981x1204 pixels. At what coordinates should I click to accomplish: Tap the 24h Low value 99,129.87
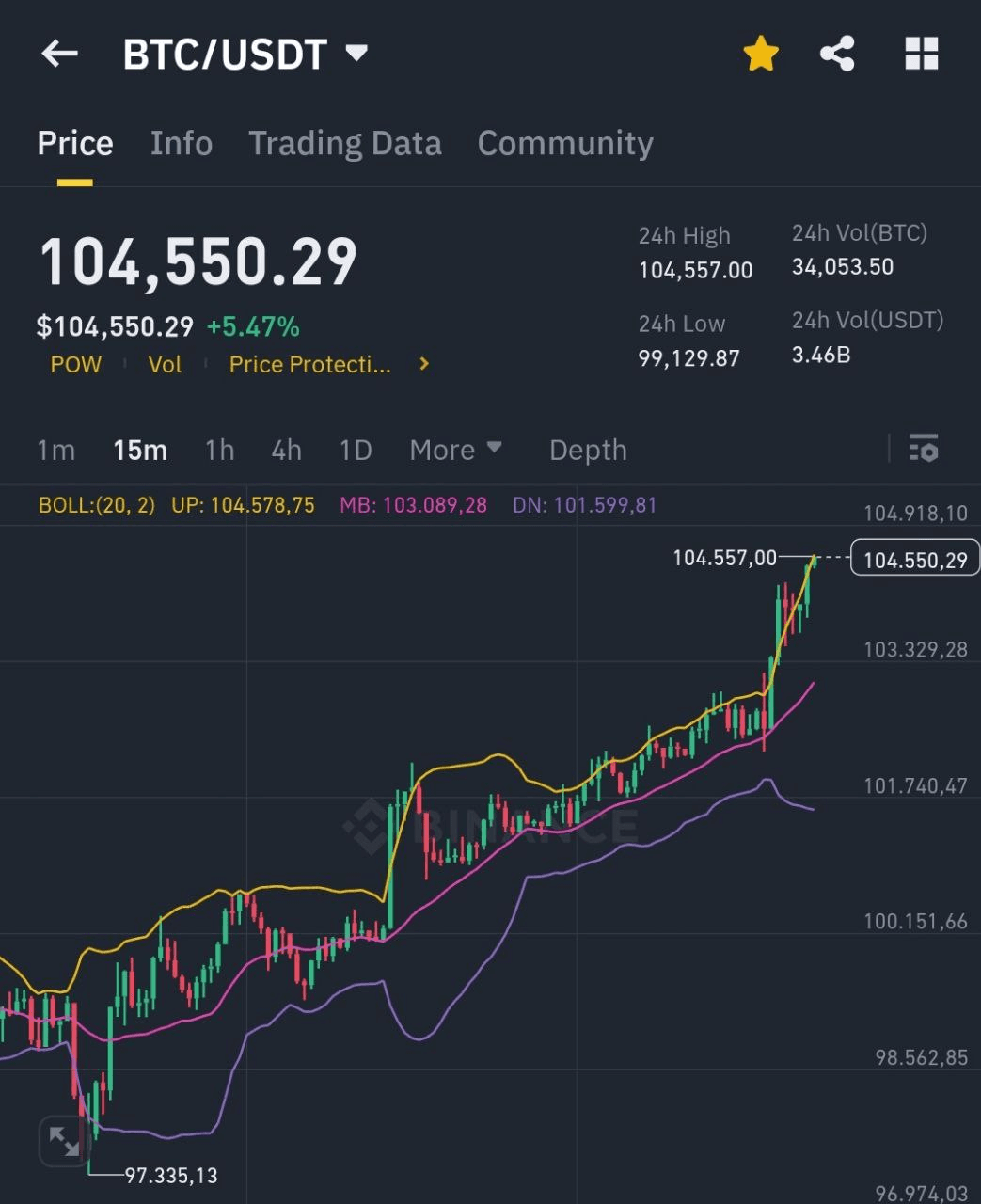coord(689,358)
